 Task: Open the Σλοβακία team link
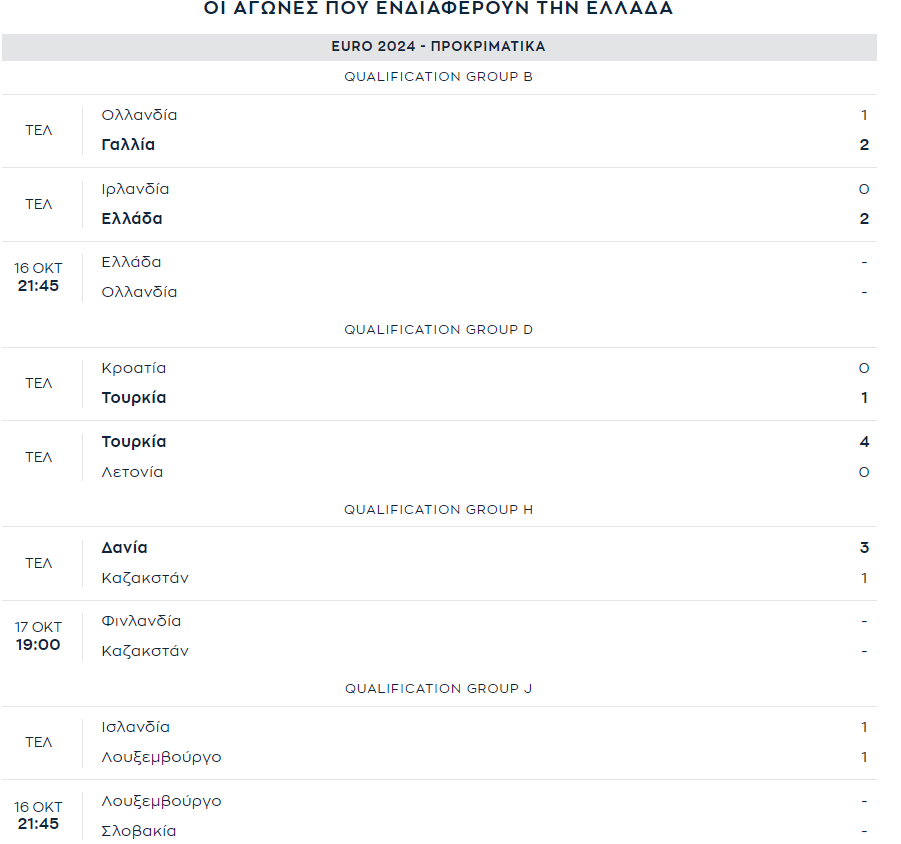point(139,831)
